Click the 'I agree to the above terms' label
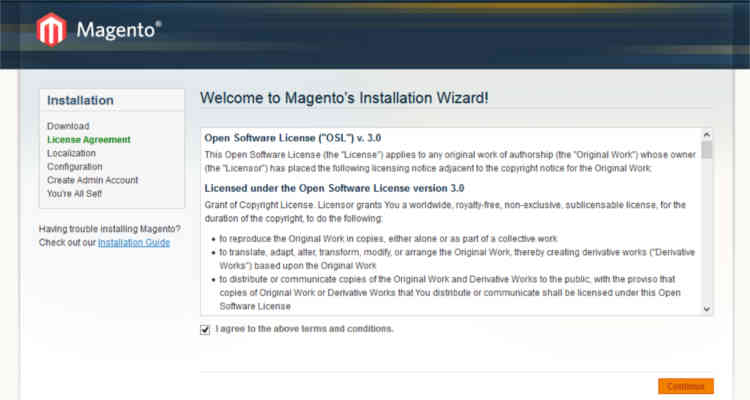The image size is (750, 400). pyautogui.click(x=304, y=329)
